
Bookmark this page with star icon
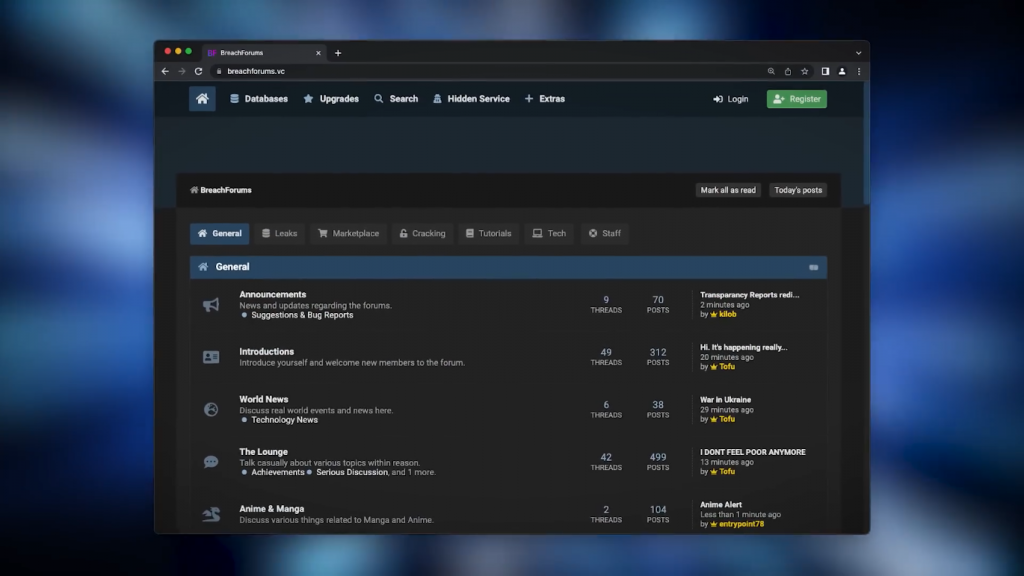pos(805,71)
